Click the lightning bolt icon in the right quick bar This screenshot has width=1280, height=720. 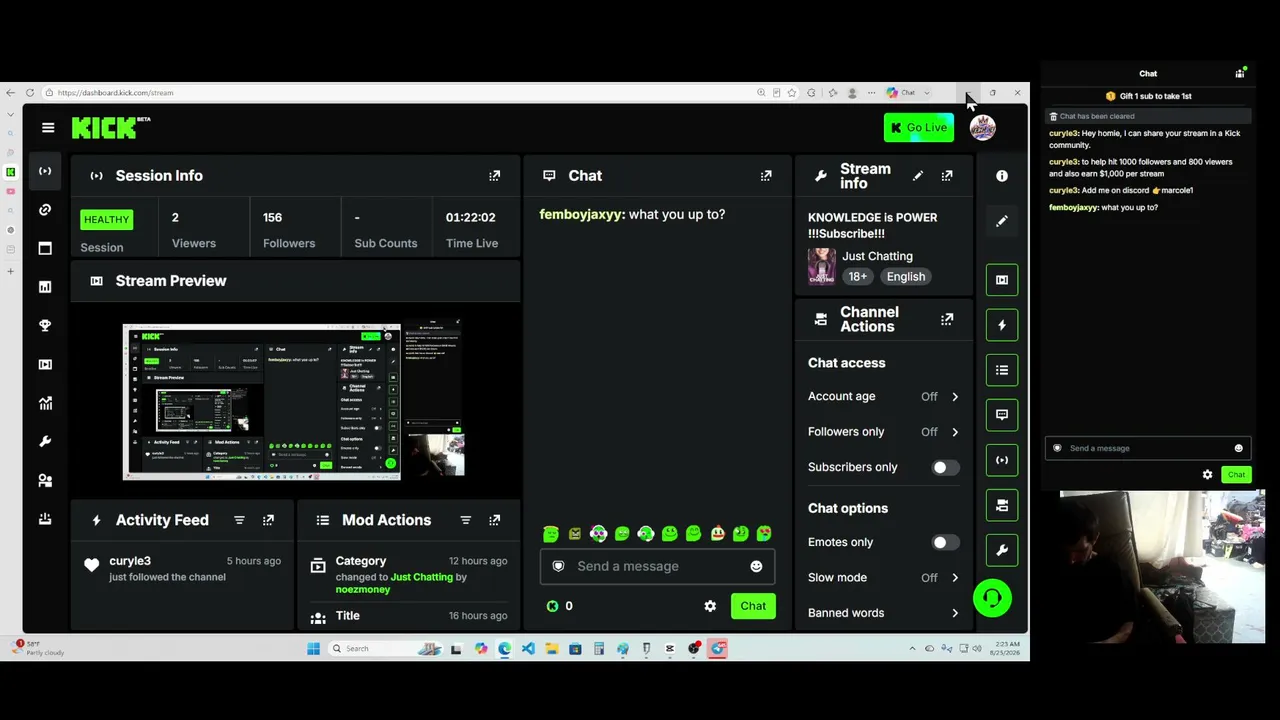click(1002, 325)
